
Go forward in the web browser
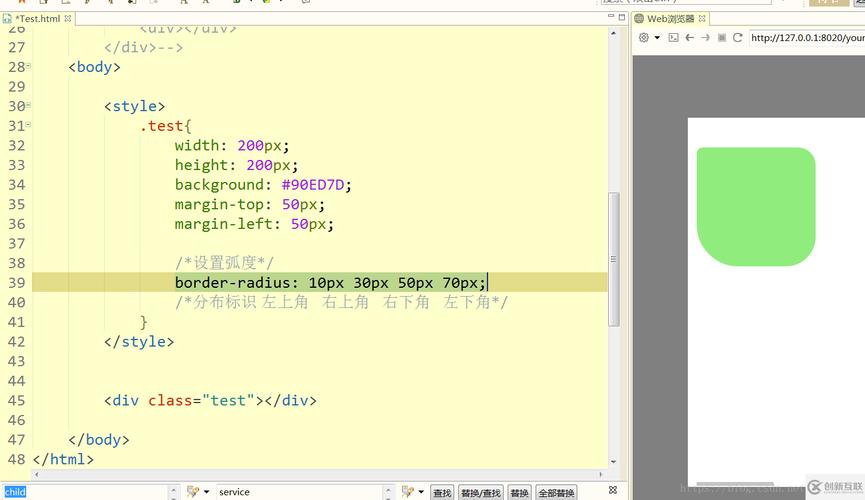[705, 38]
